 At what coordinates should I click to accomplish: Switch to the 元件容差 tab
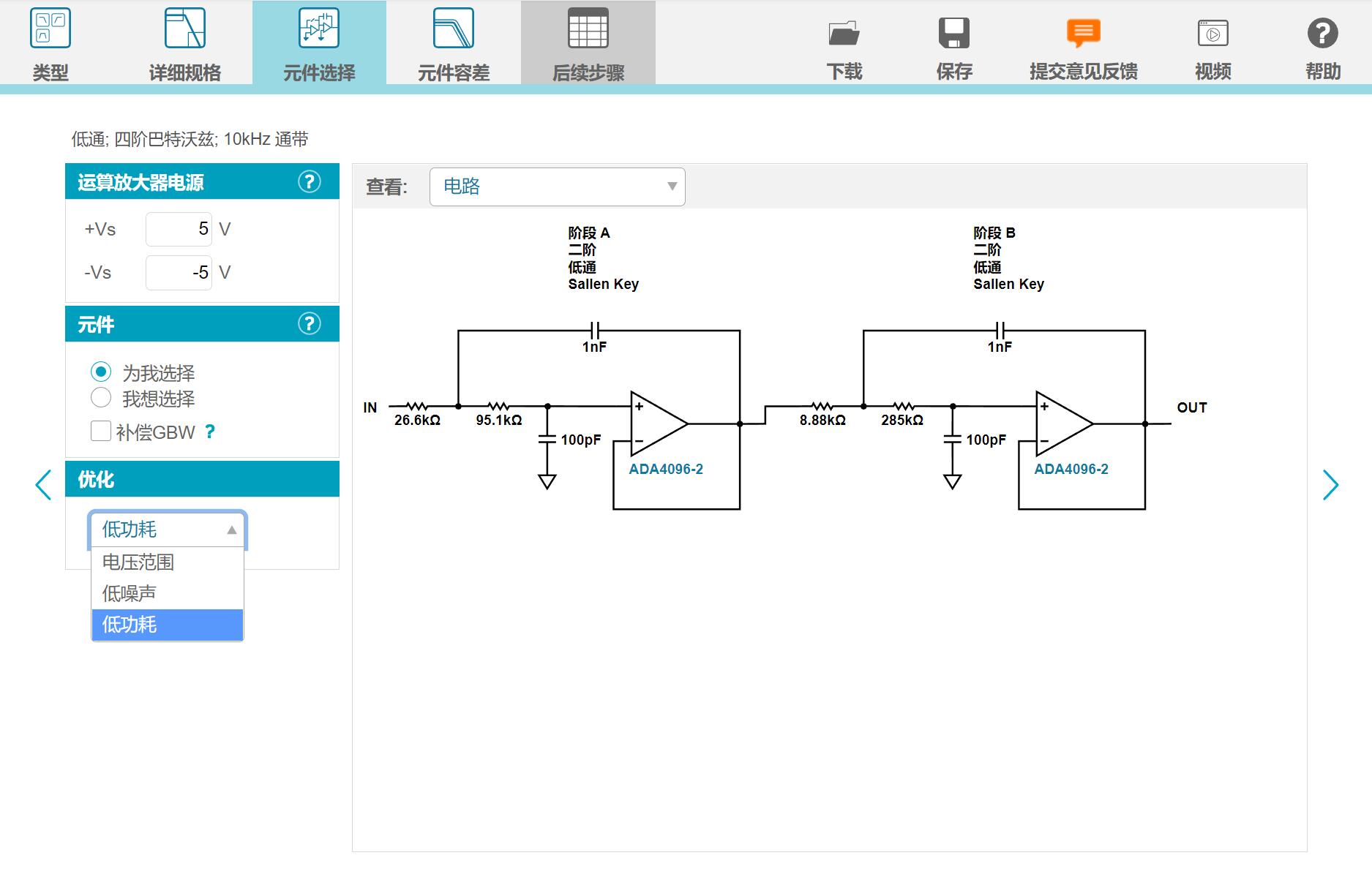click(454, 44)
